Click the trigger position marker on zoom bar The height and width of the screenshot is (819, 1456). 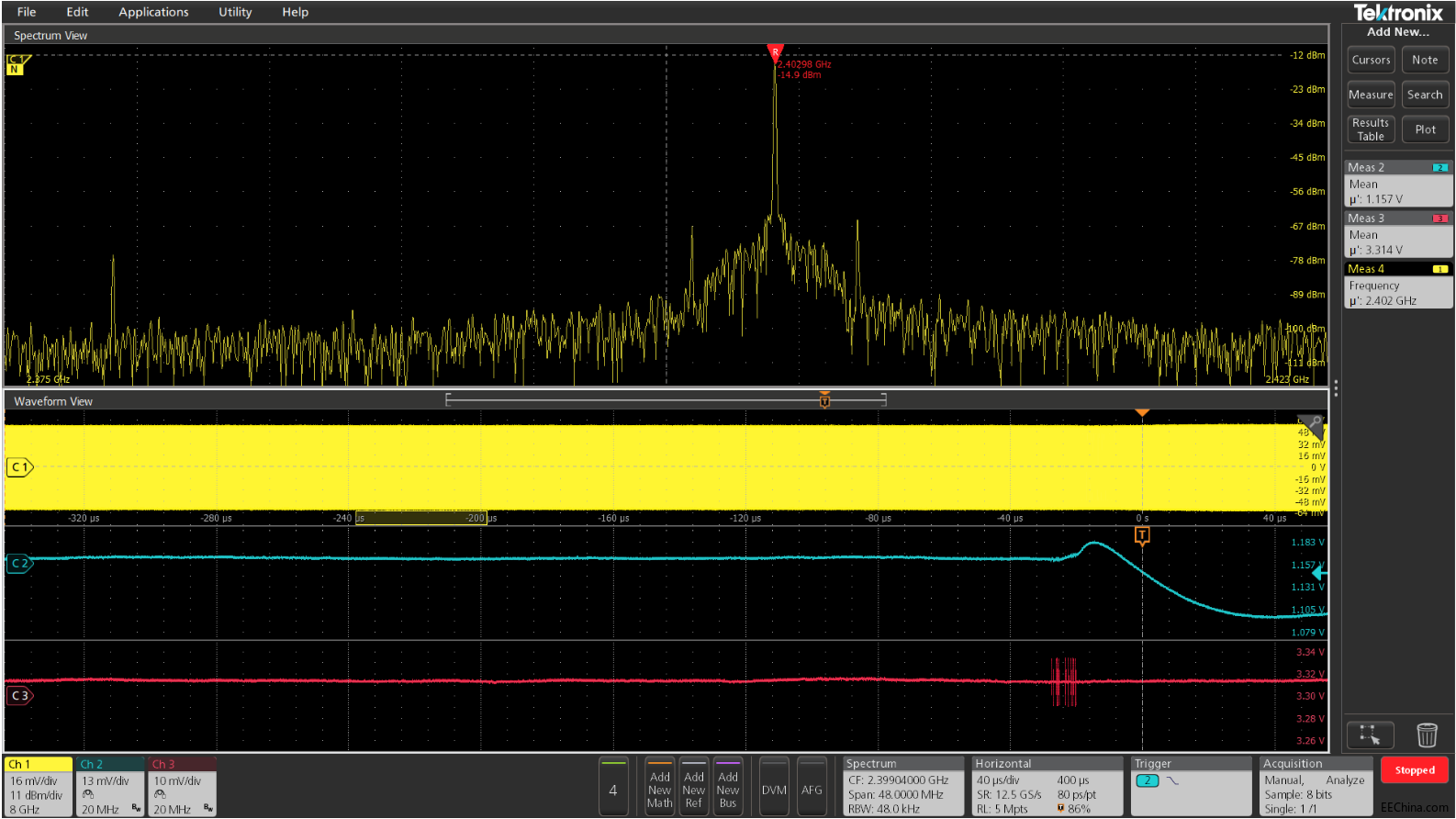tap(824, 399)
